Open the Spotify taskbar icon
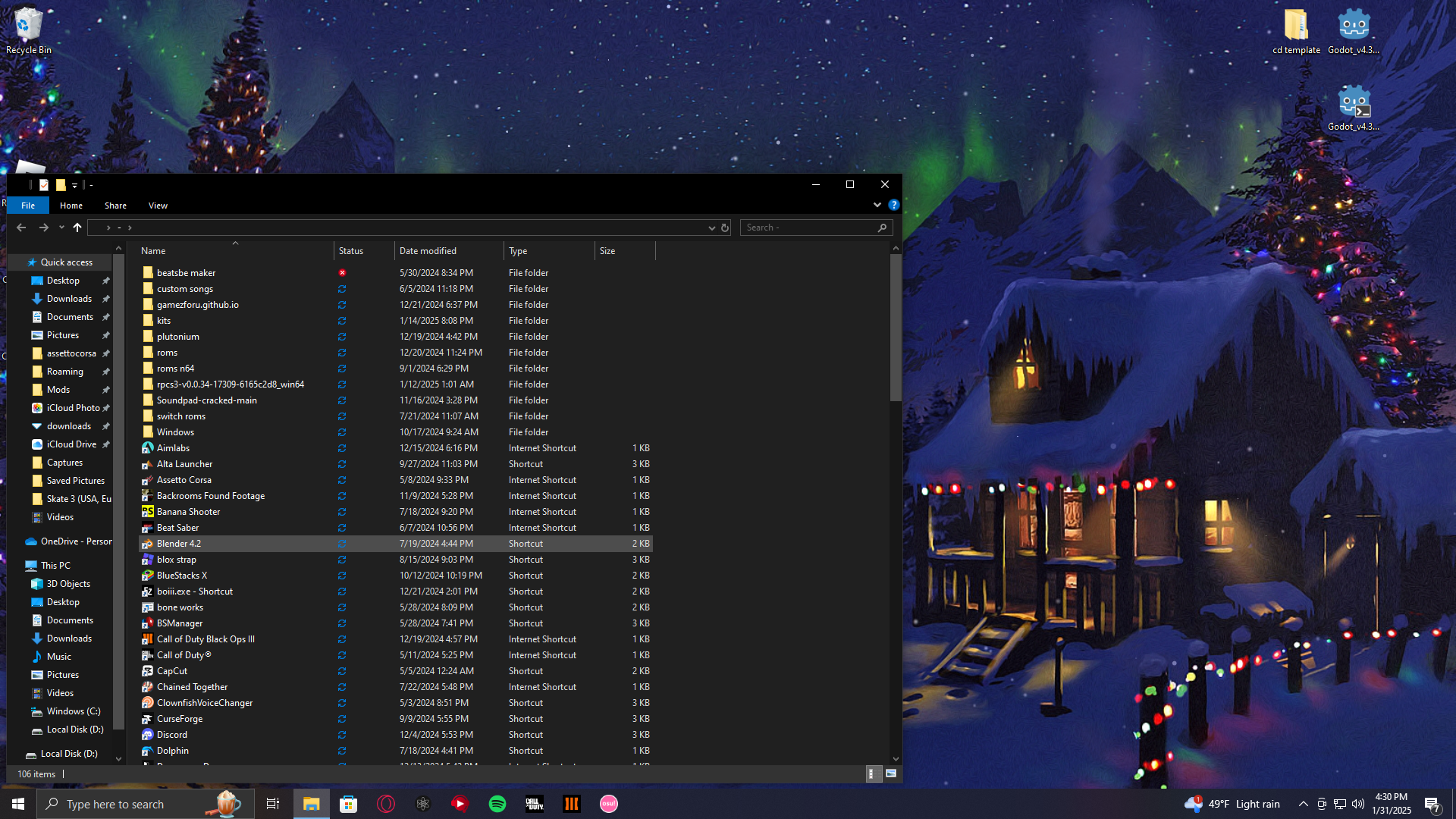This screenshot has width=1456, height=819. (x=497, y=804)
